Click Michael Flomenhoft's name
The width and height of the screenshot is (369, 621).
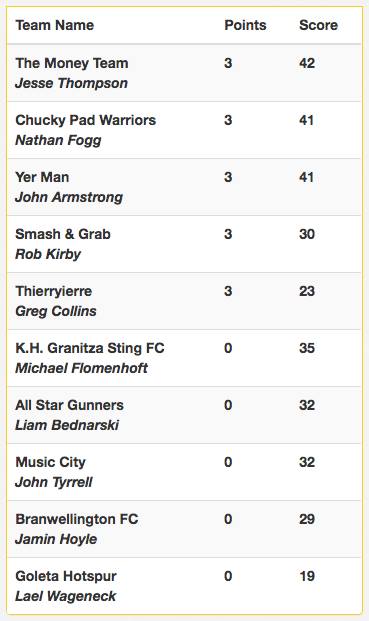(x=82, y=368)
